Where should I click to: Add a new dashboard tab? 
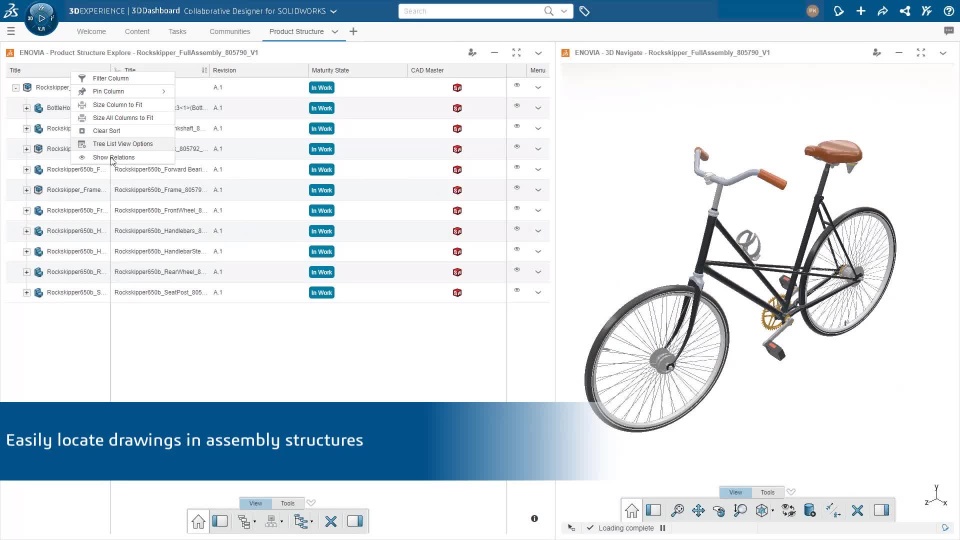(353, 31)
